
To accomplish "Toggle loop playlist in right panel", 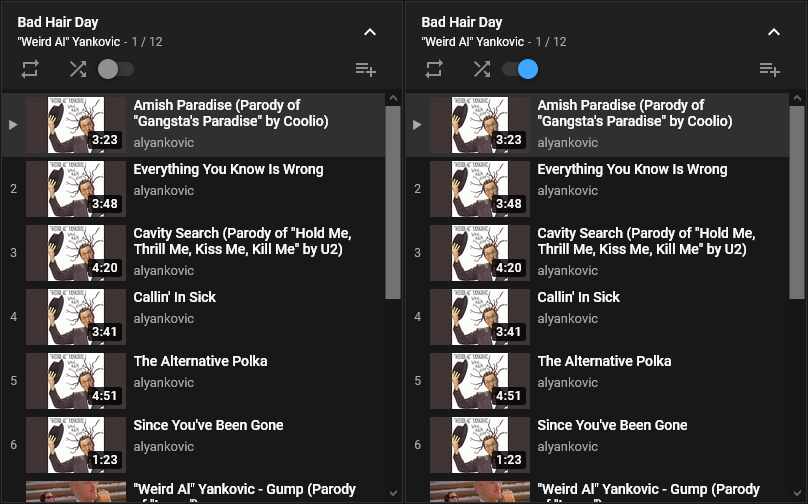I will (434, 69).
